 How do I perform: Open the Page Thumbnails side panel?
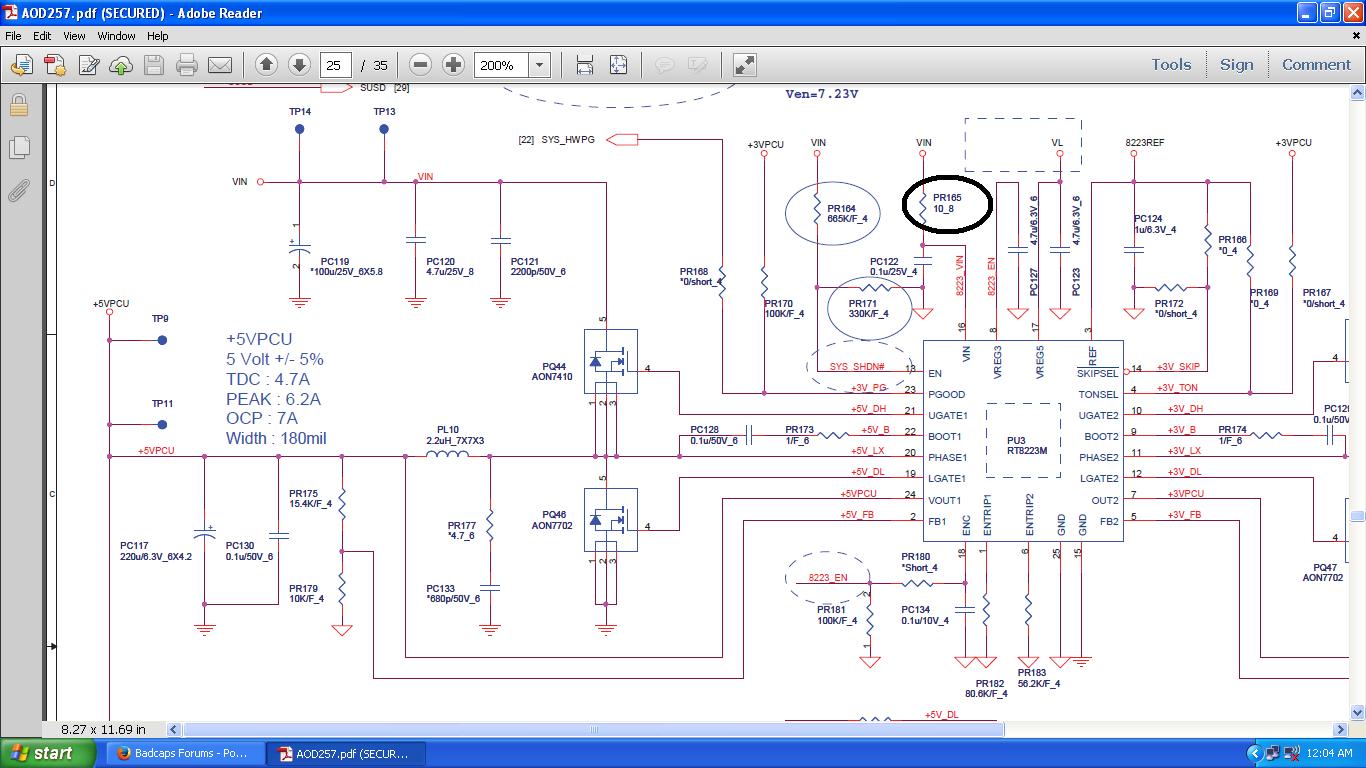[18, 148]
